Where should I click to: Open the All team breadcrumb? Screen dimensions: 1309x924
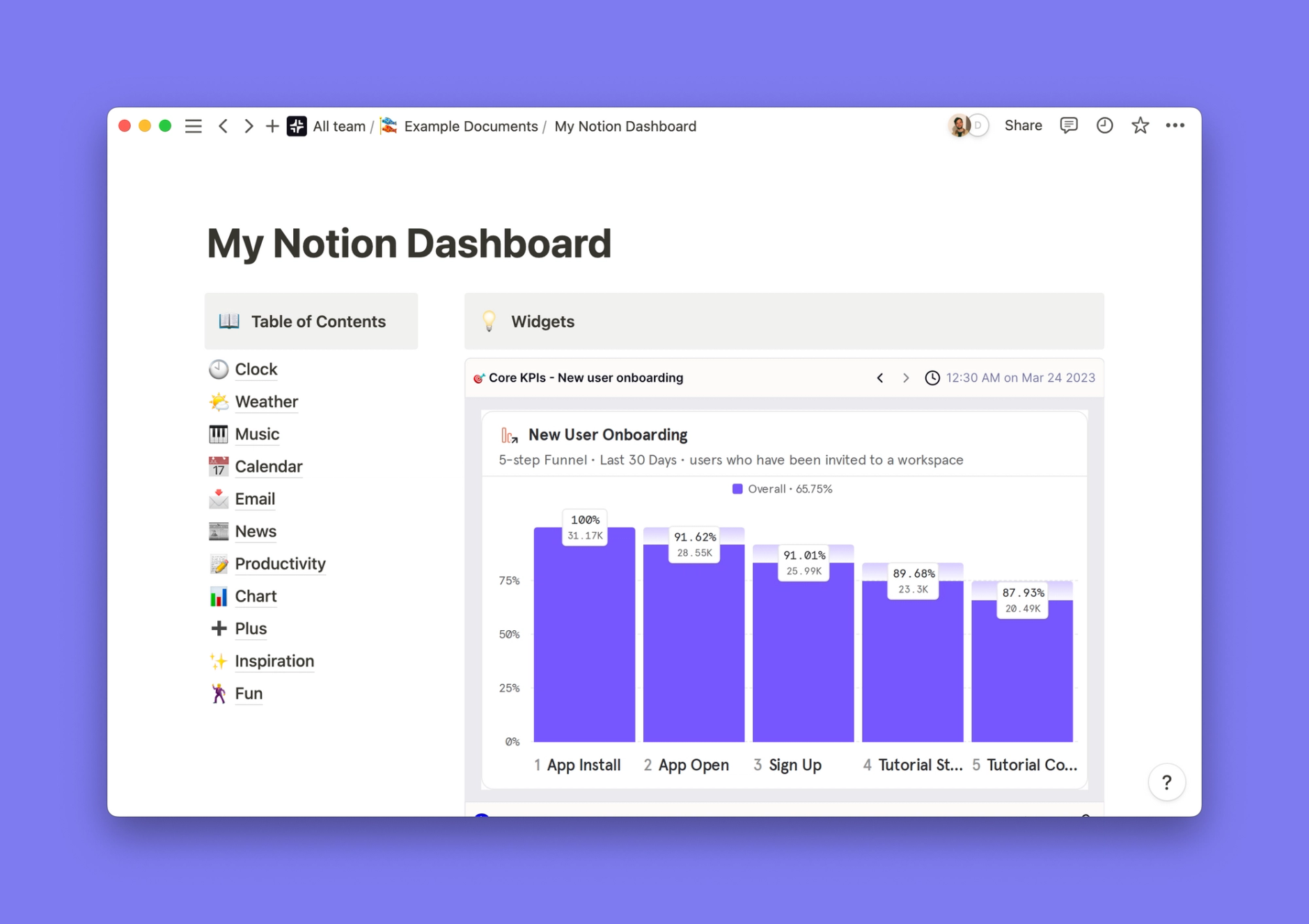click(339, 126)
